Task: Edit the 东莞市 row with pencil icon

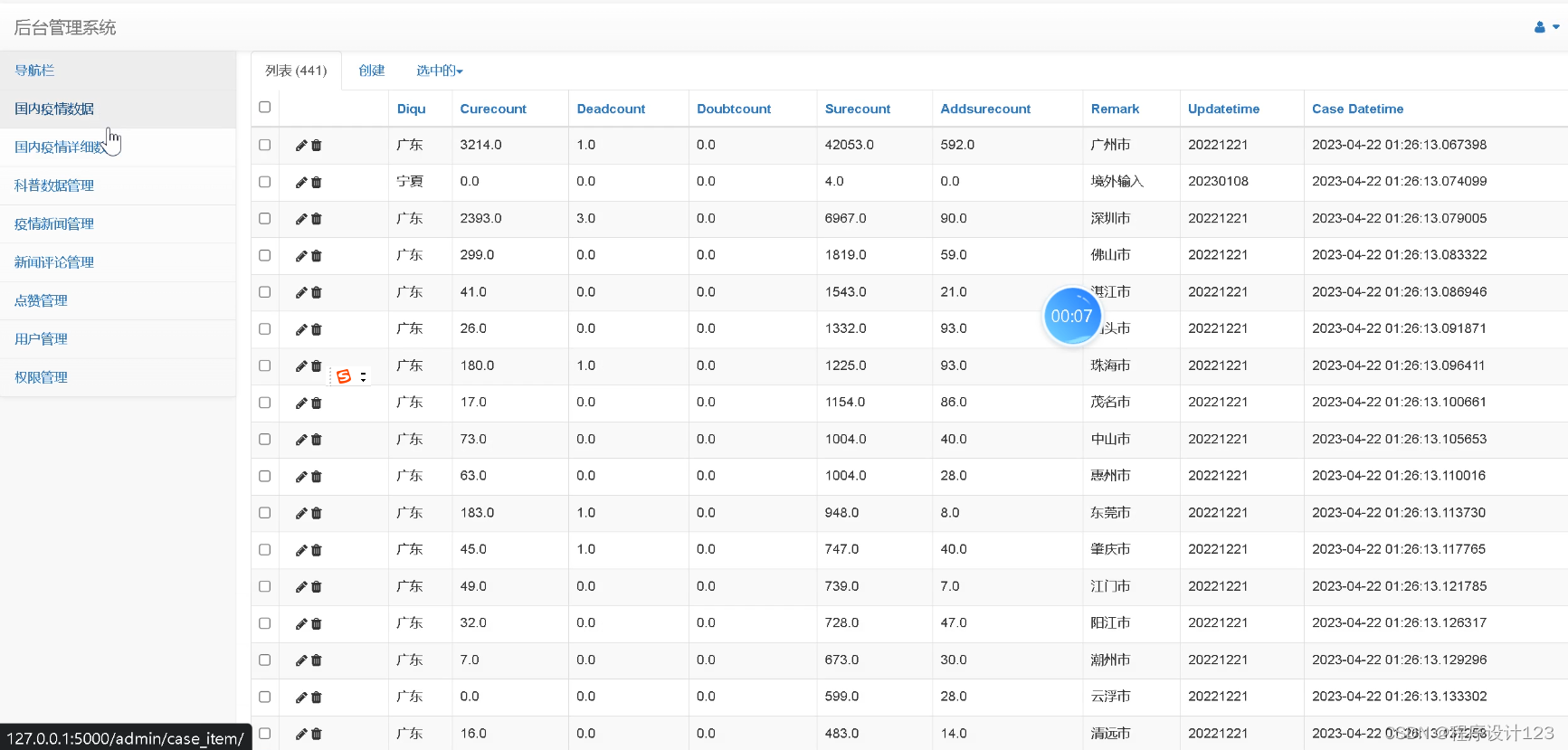Action: (x=301, y=513)
